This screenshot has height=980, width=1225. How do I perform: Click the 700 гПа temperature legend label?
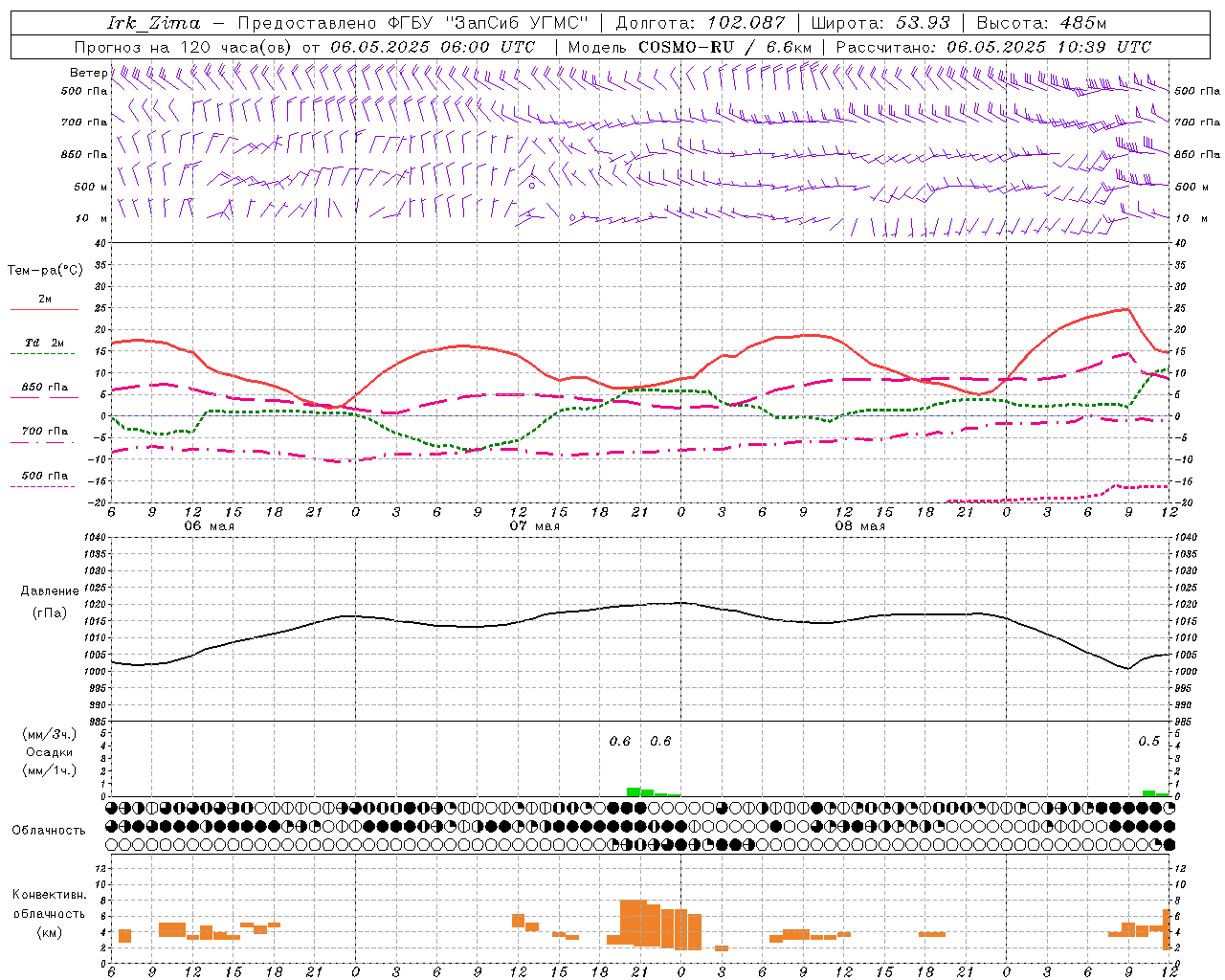click(45, 431)
